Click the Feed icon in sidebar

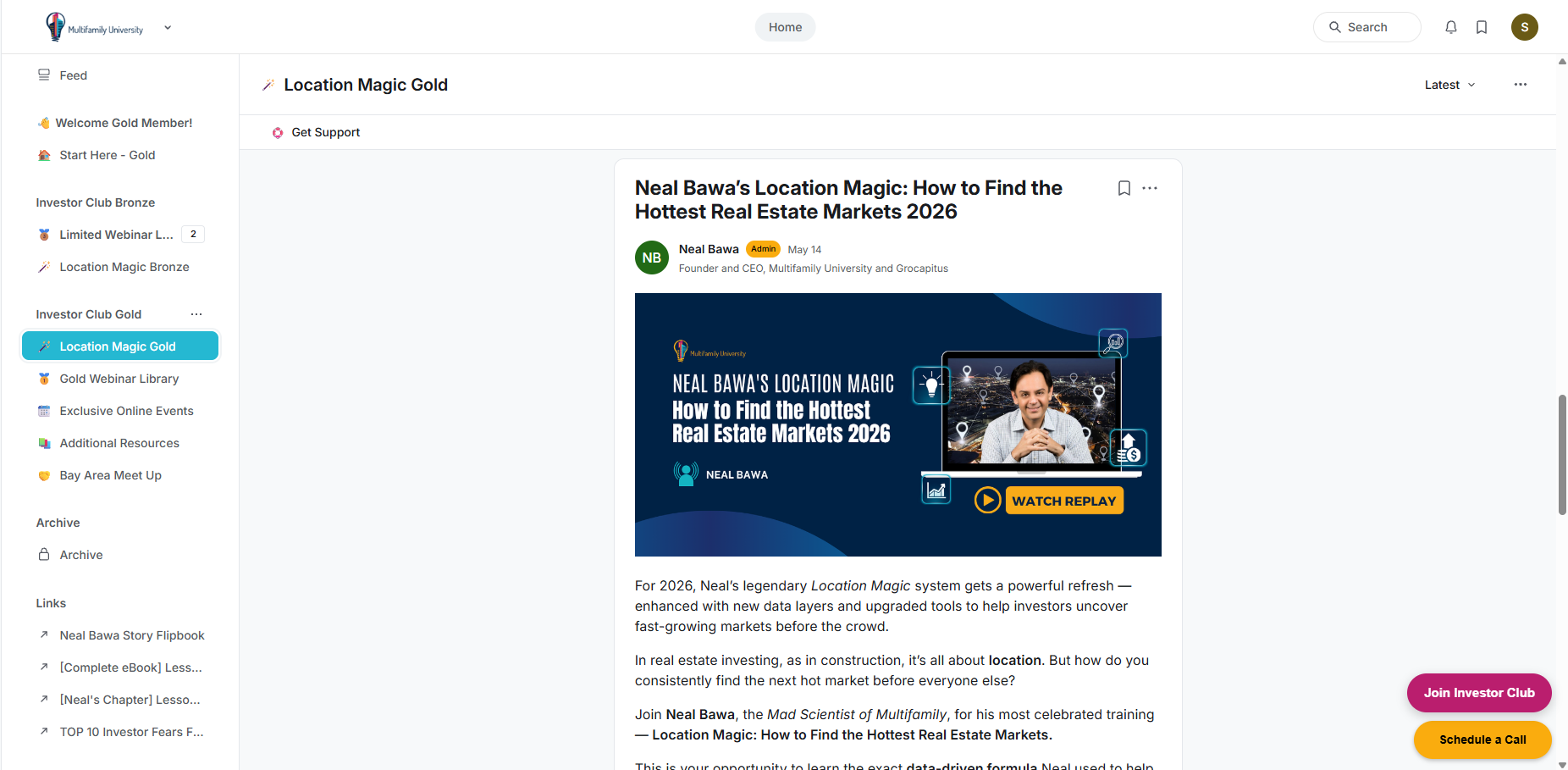pos(44,75)
